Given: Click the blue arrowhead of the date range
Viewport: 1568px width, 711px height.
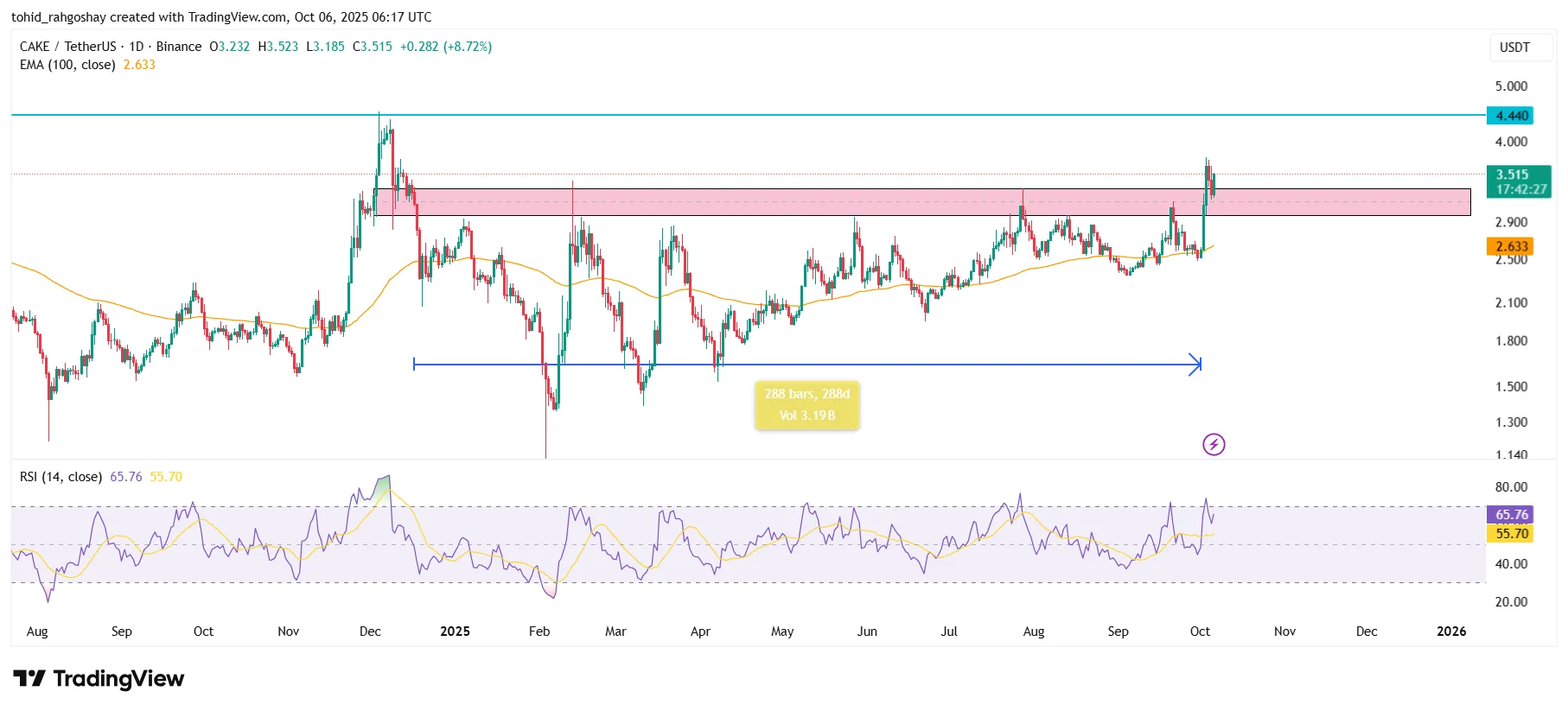Looking at the screenshot, I should click(x=1195, y=365).
